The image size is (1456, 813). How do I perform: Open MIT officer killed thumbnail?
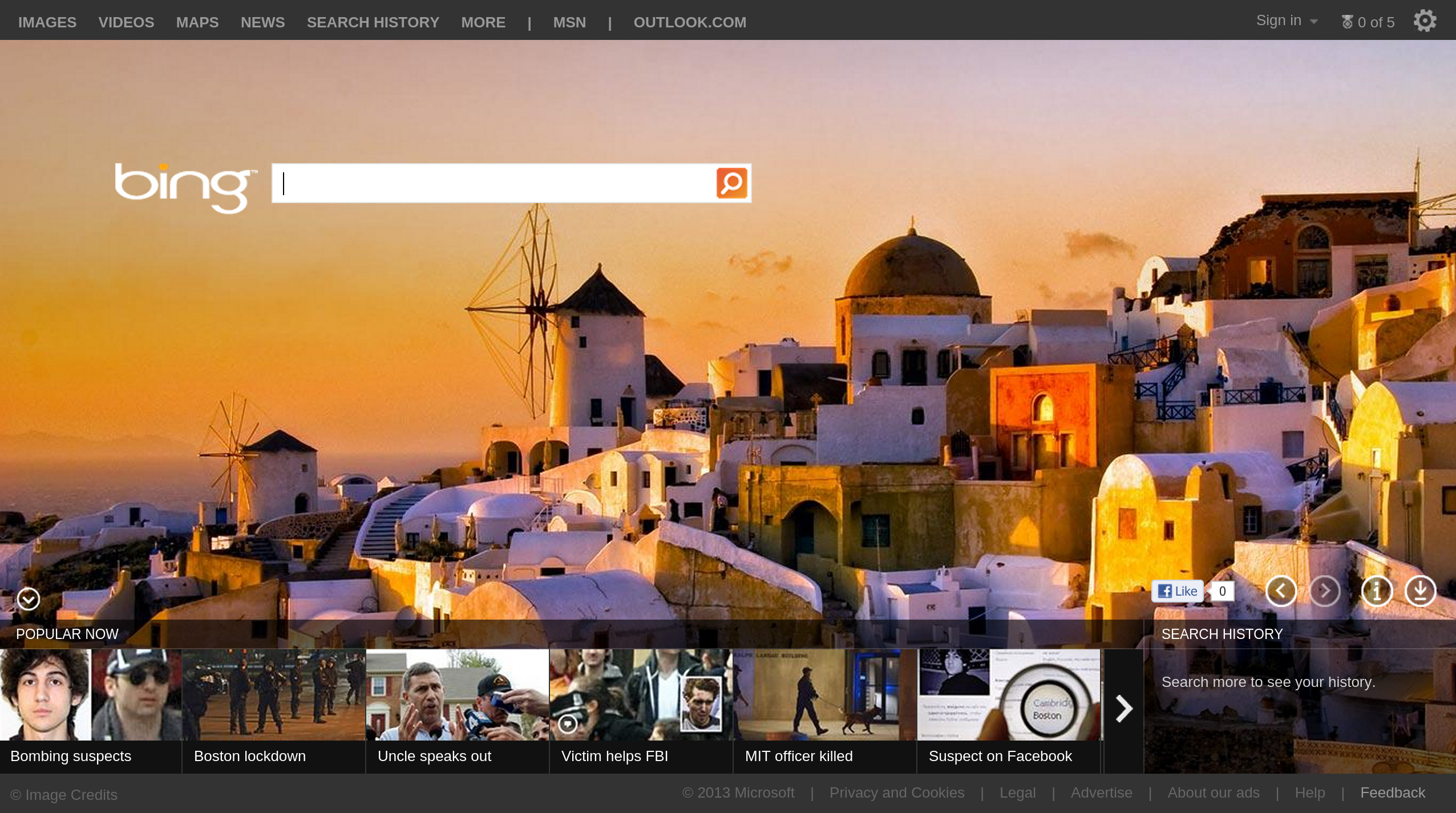(825, 694)
